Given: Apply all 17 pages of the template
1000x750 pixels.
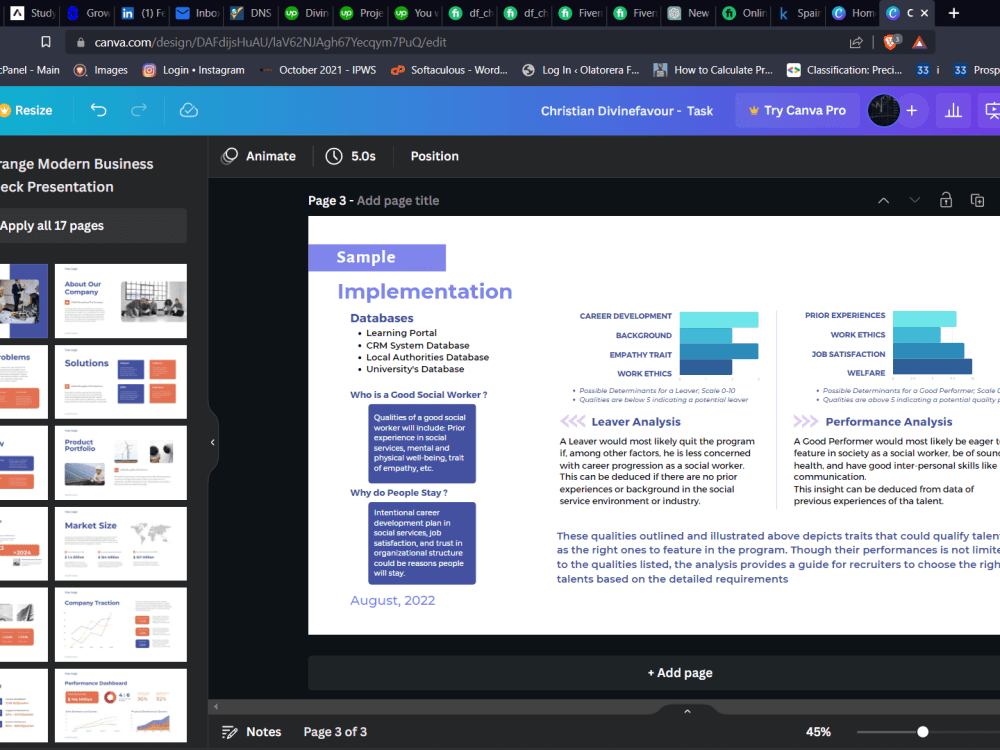Looking at the screenshot, I should (92, 226).
